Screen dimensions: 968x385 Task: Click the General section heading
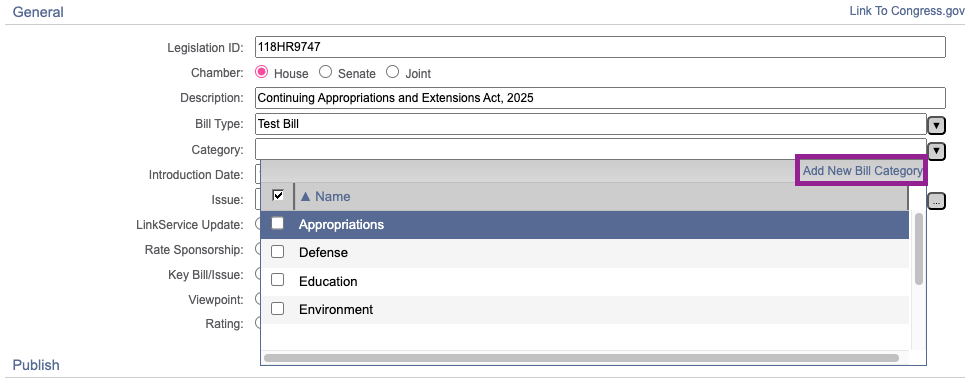(38, 12)
